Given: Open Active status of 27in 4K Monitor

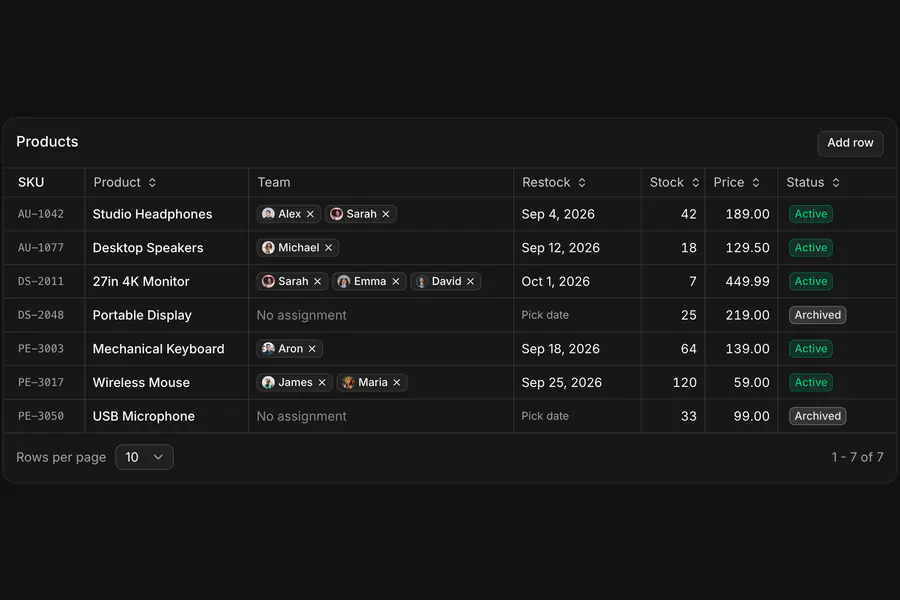Looking at the screenshot, I should 810,281.
